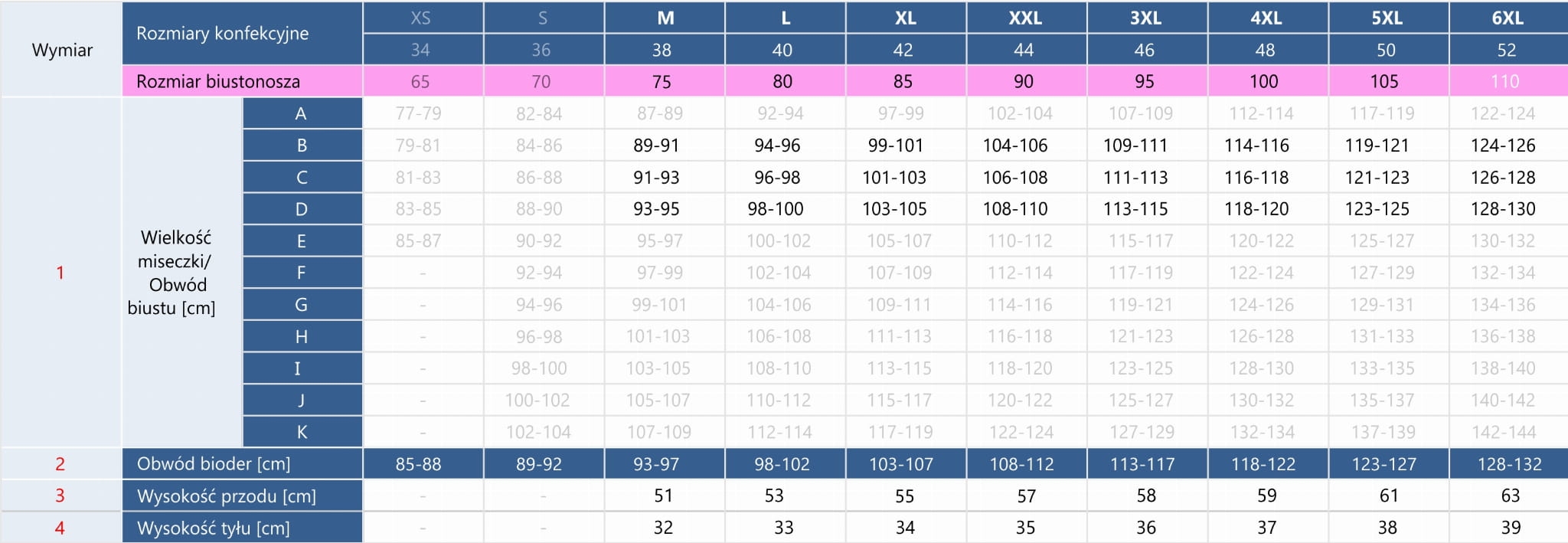Click bra size 85 in pink row

tap(903, 82)
